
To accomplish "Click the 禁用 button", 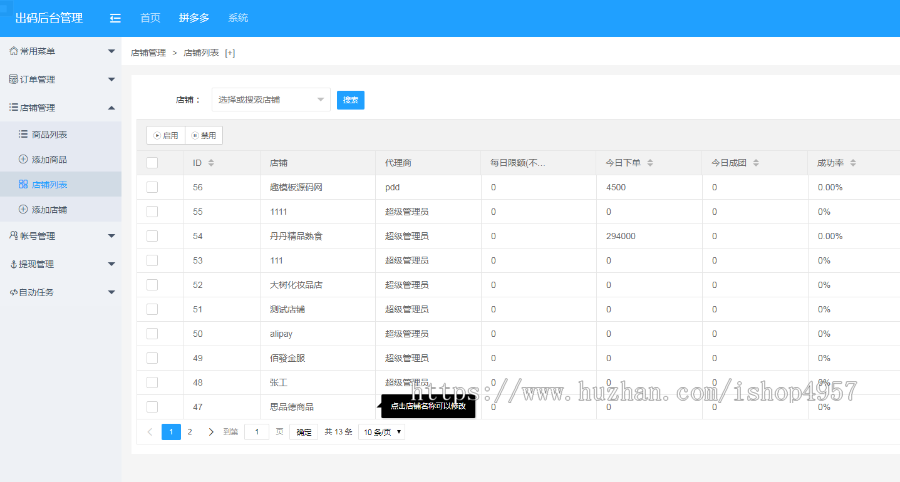I will click(x=204, y=135).
